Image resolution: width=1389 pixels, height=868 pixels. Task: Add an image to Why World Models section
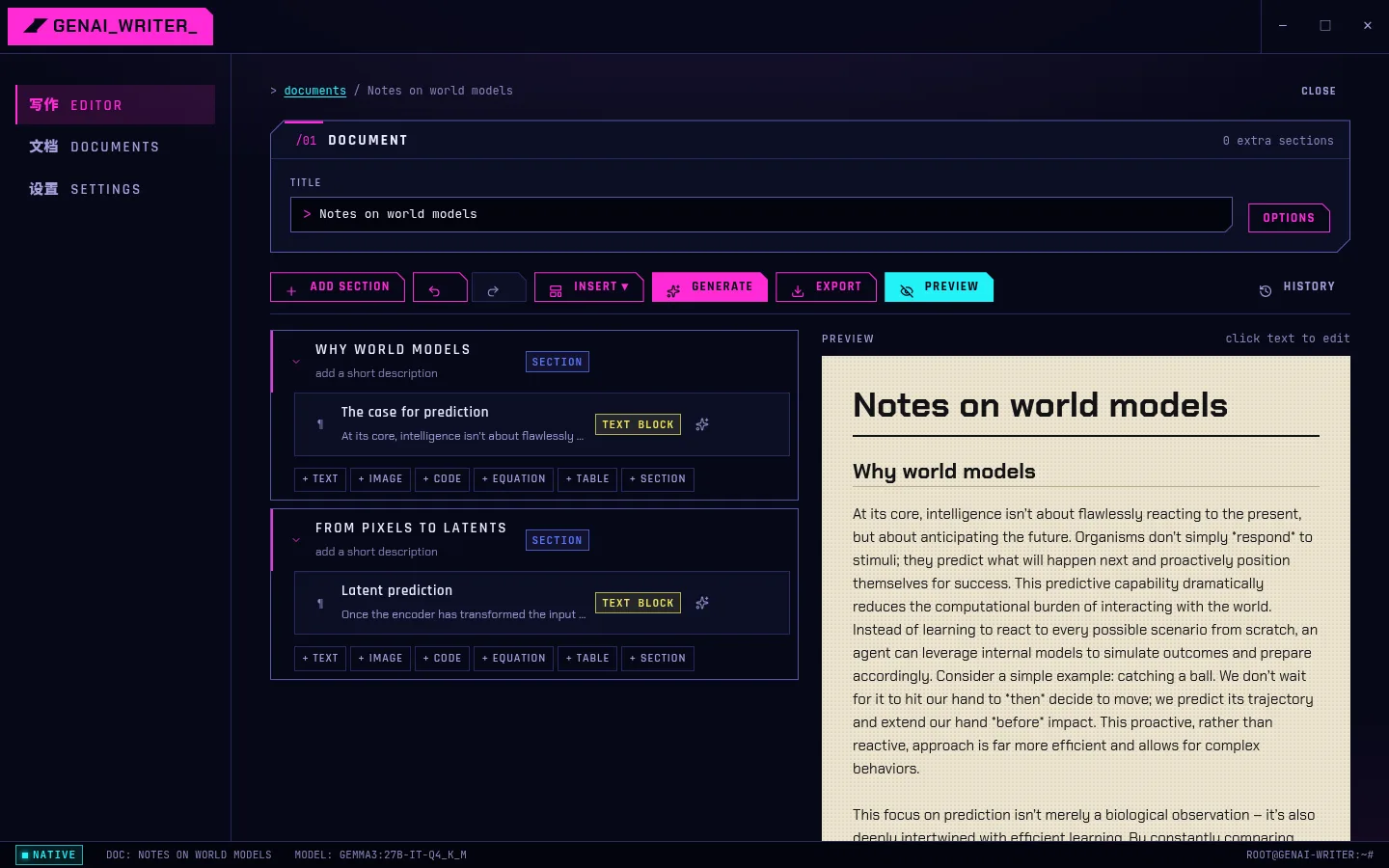click(380, 479)
